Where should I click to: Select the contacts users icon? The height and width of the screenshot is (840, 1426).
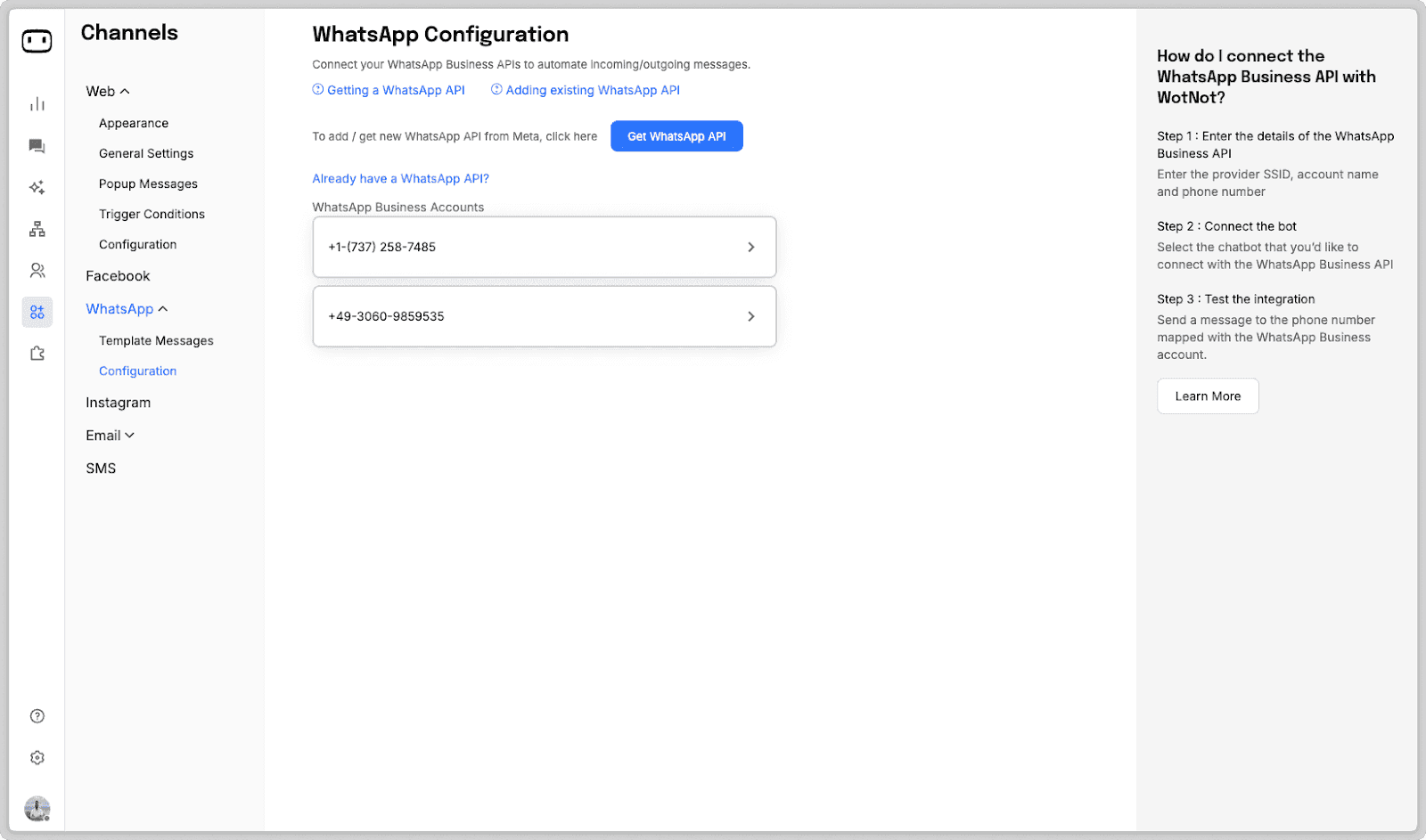pos(37,270)
